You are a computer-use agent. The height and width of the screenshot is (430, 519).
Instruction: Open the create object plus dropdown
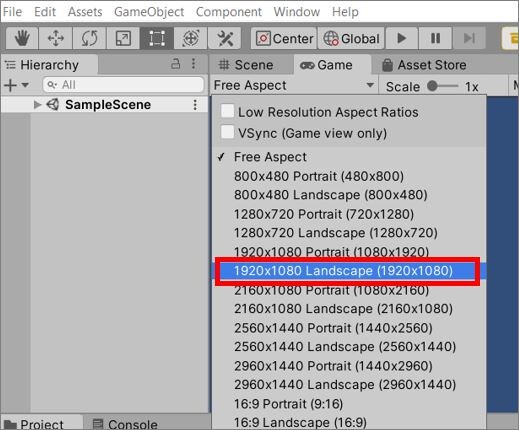click(16, 85)
